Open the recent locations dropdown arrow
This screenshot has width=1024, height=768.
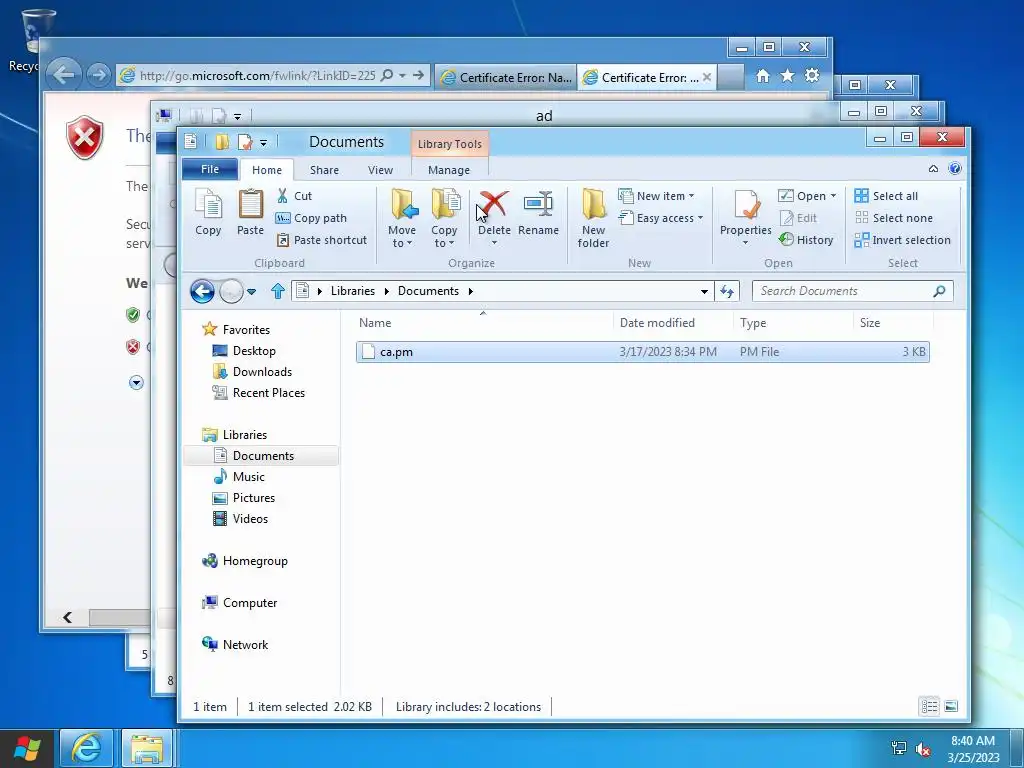point(251,291)
